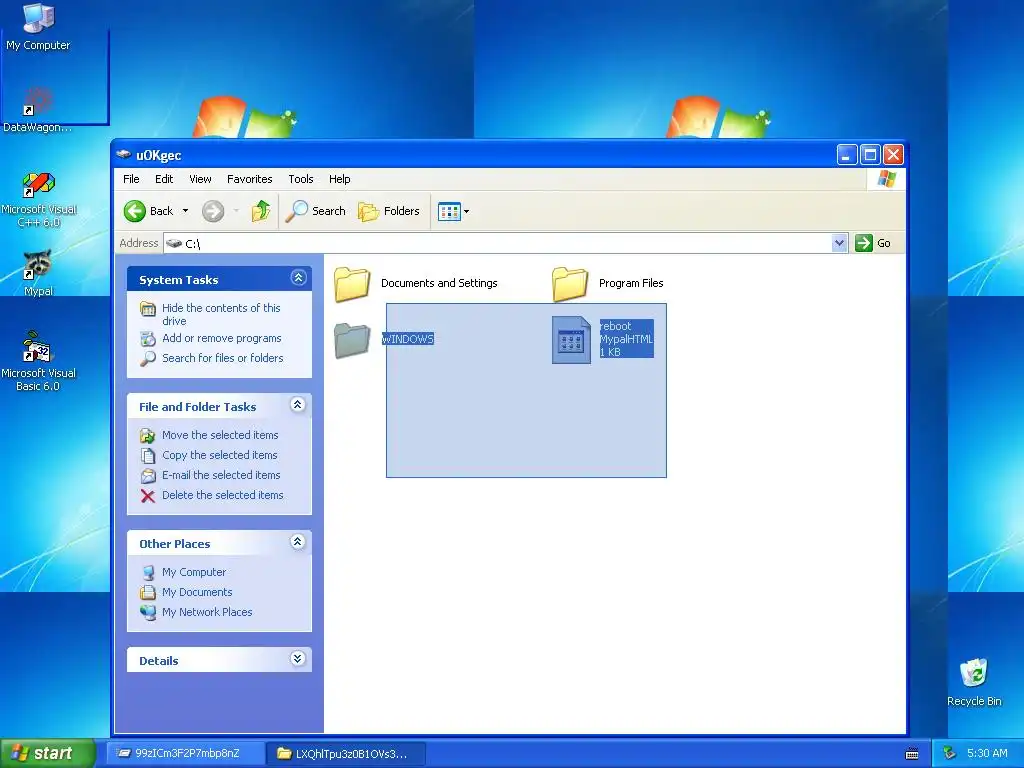The height and width of the screenshot is (768, 1024).
Task: Select the Program Files folder icon
Action: click(x=570, y=284)
